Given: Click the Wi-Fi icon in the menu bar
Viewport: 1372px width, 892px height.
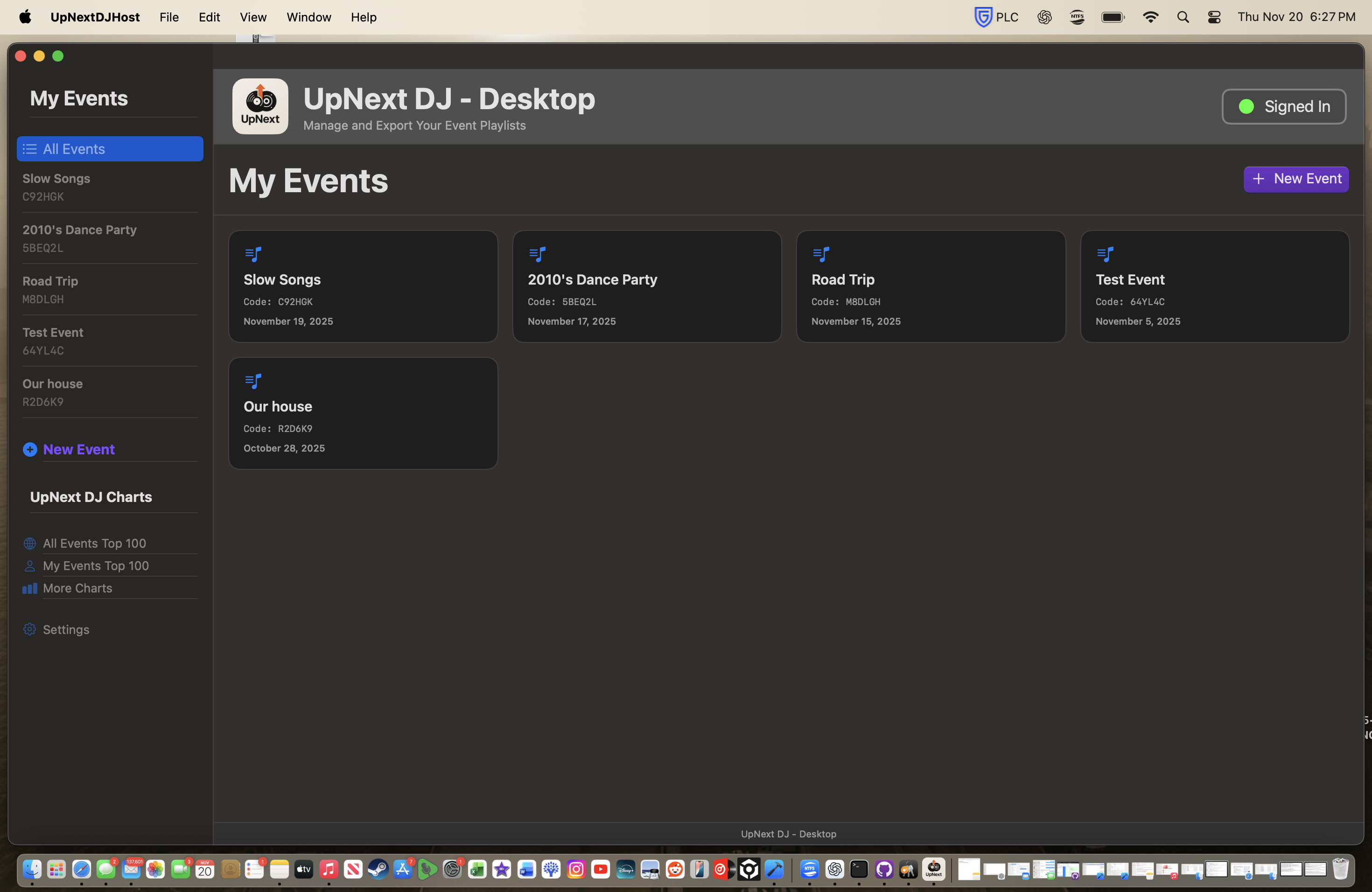Looking at the screenshot, I should 1151,17.
